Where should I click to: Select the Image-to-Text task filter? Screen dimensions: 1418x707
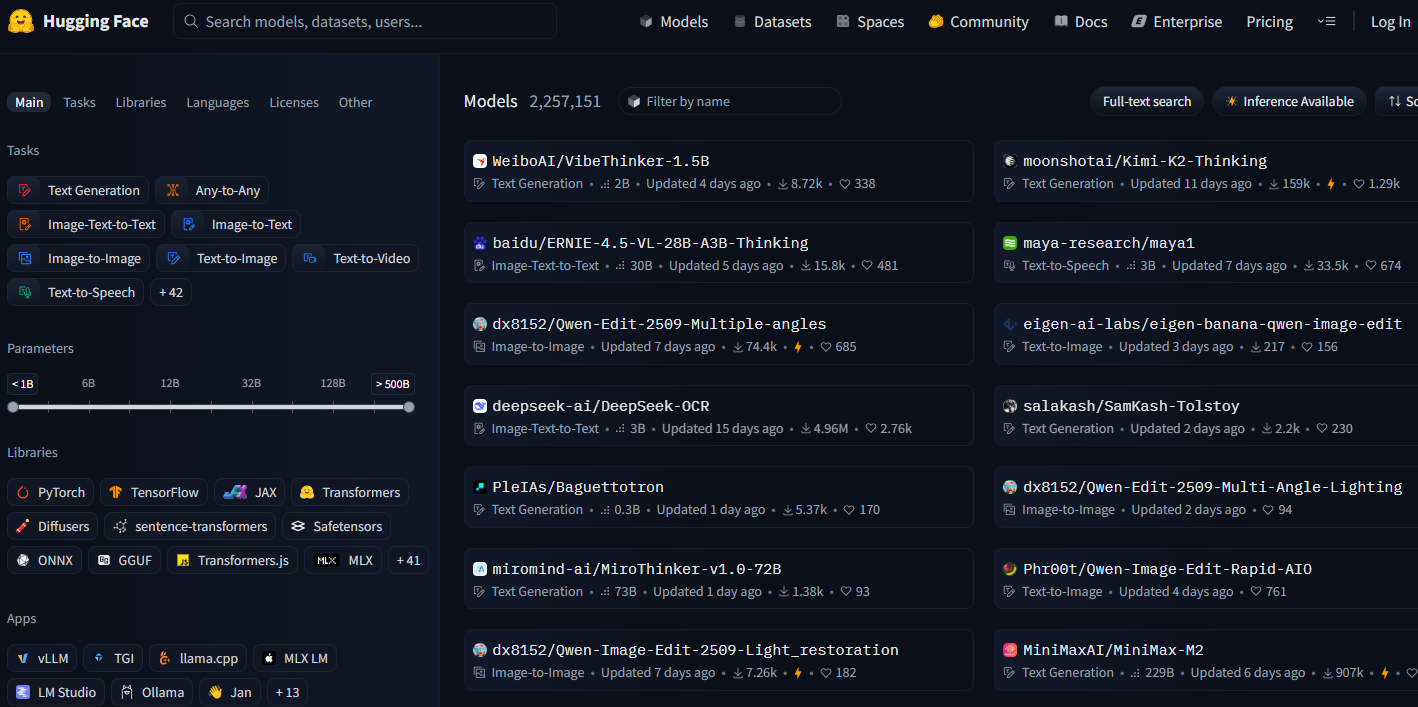236,224
